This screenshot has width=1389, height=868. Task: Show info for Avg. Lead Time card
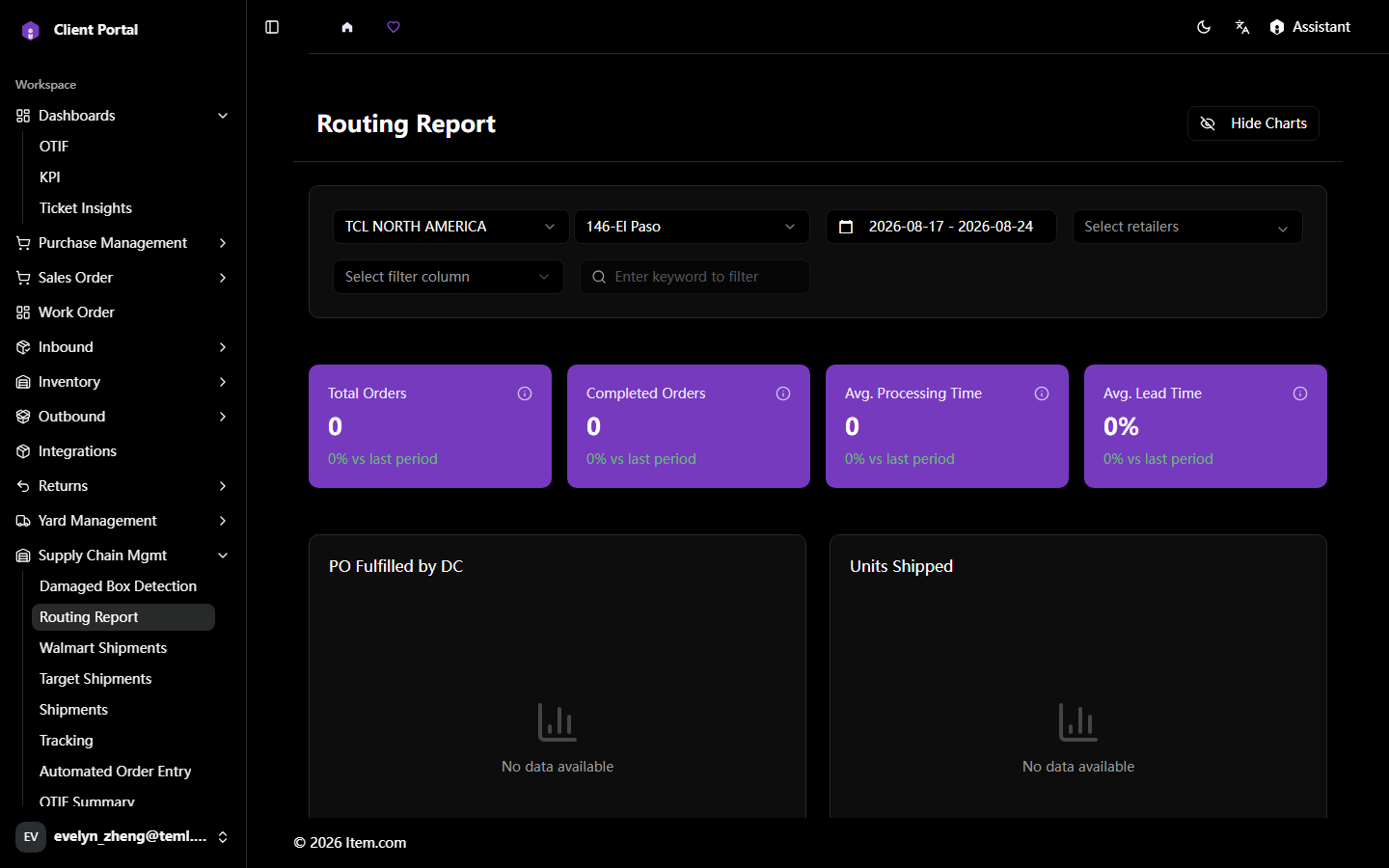point(1300,393)
